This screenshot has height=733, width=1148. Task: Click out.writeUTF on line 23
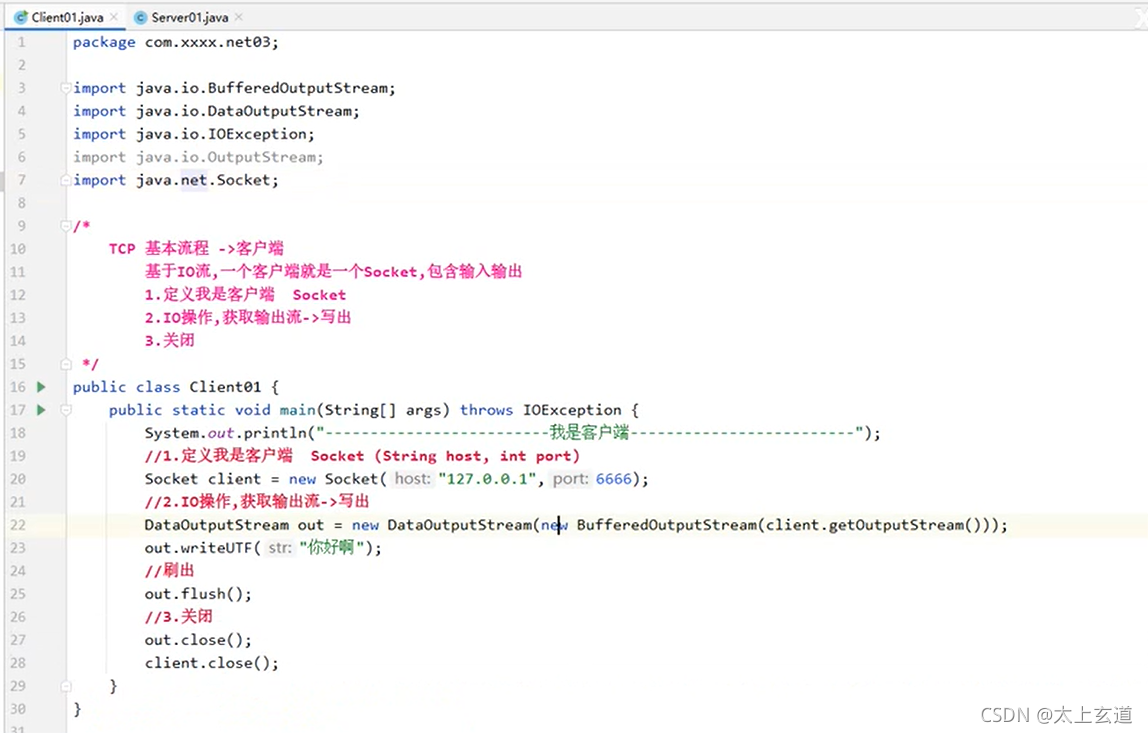click(x=198, y=548)
